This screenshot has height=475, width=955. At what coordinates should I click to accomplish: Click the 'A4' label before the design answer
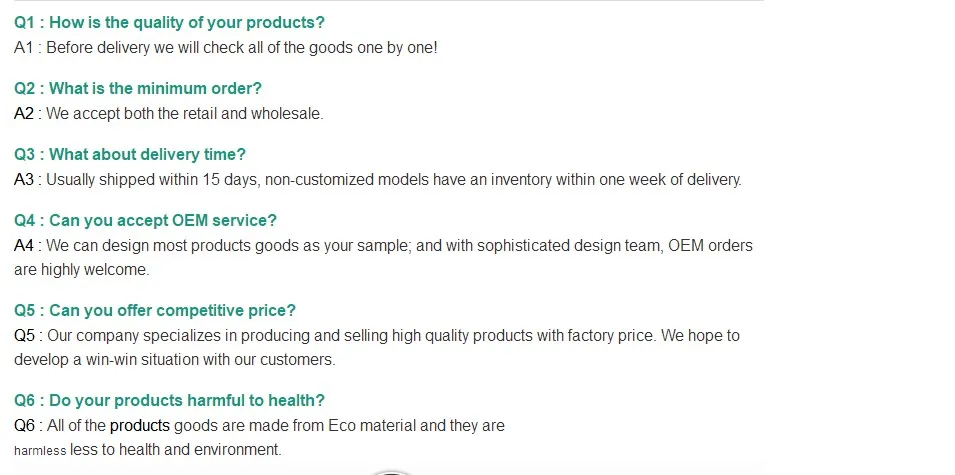point(24,245)
